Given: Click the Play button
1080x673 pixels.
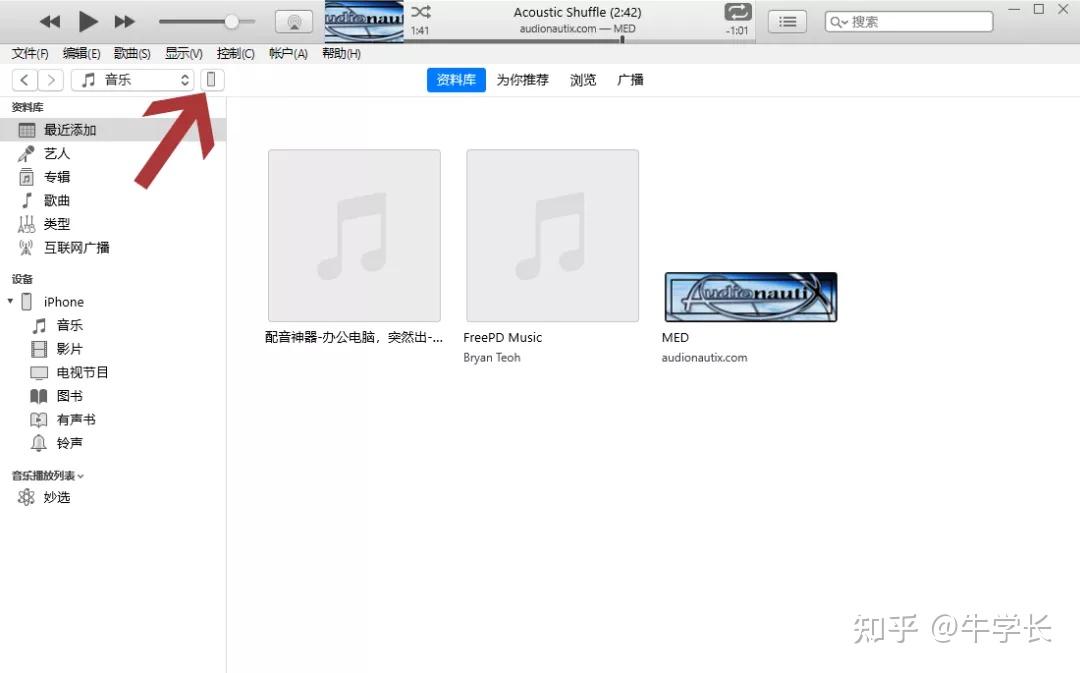Looking at the screenshot, I should [x=88, y=21].
